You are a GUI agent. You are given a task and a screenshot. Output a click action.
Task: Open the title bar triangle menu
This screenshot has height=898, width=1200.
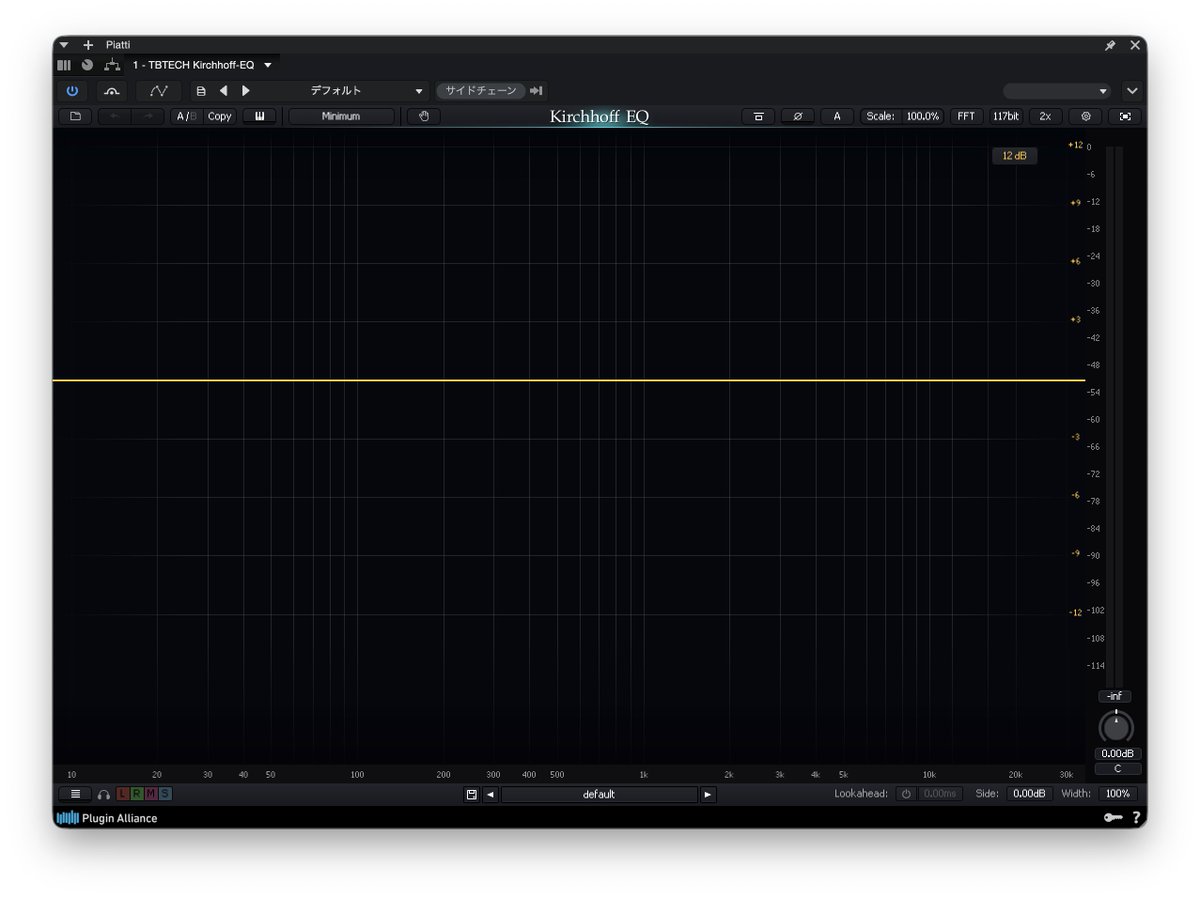tap(64, 45)
